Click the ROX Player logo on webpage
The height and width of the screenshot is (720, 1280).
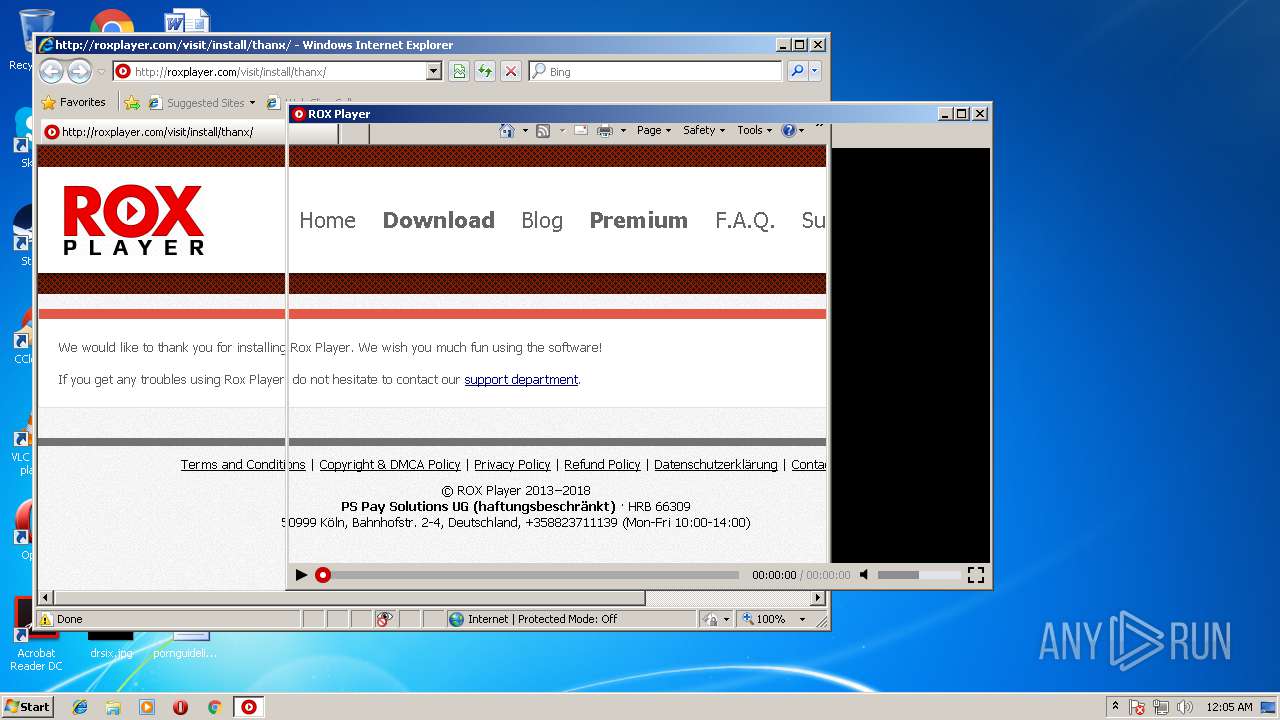point(133,220)
